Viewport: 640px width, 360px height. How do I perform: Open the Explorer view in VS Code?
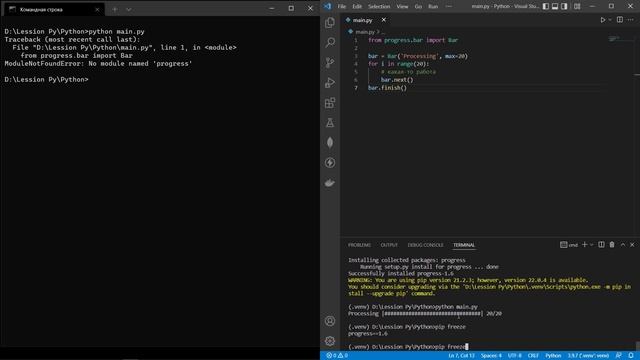point(330,23)
